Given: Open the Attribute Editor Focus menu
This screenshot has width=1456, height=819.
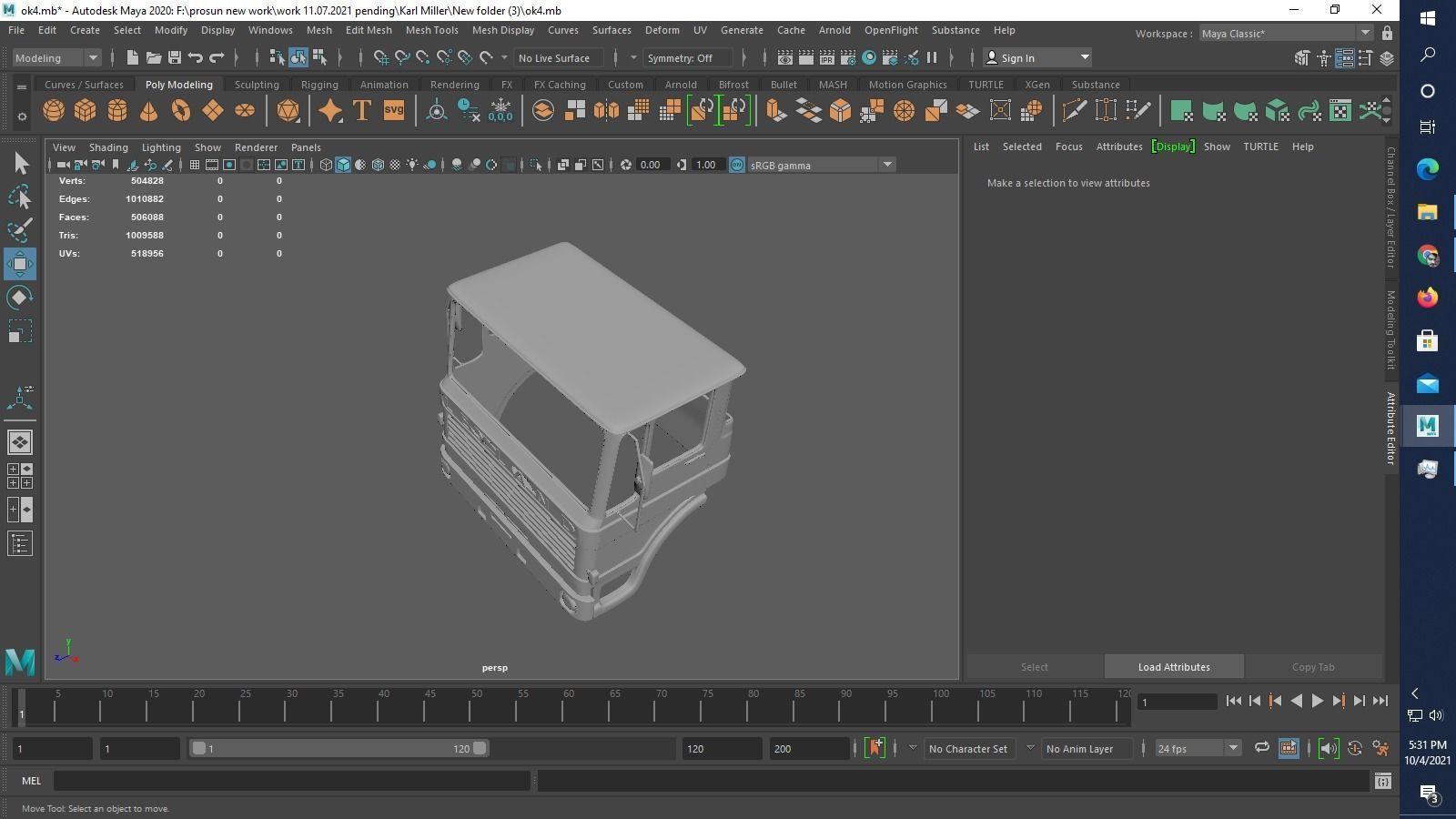Looking at the screenshot, I should 1068,147.
